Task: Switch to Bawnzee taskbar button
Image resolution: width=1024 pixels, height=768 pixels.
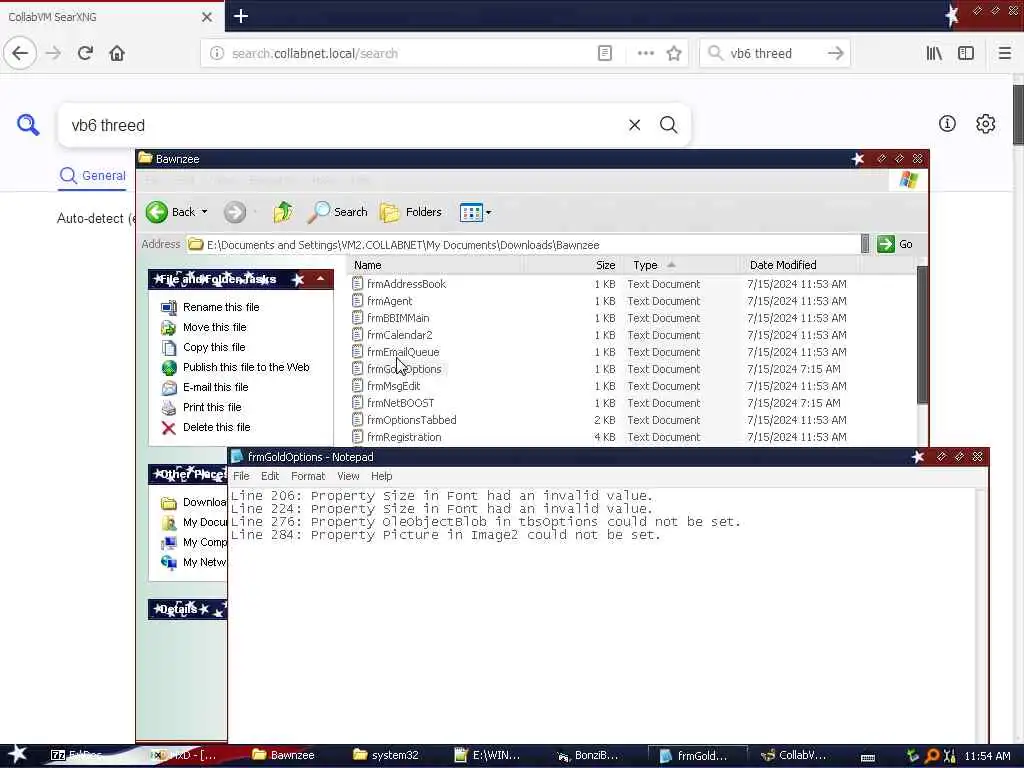Action: point(283,755)
